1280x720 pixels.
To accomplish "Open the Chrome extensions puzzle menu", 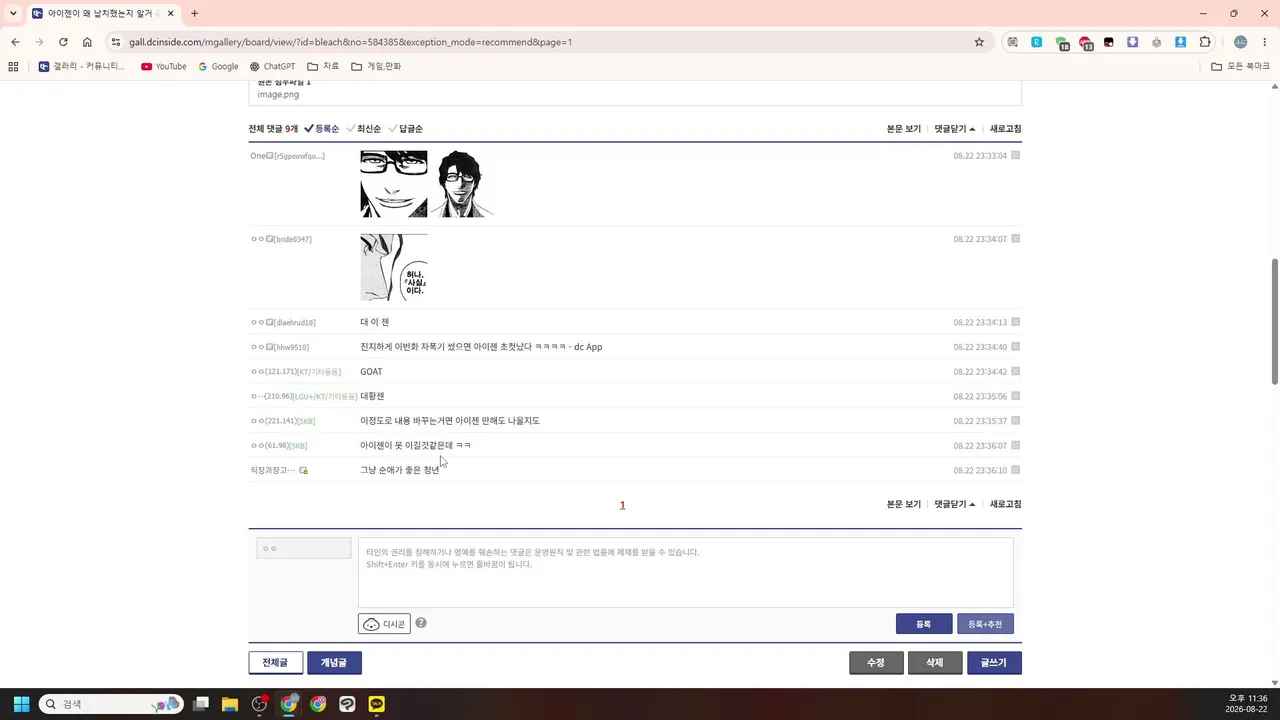I will (1205, 42).
